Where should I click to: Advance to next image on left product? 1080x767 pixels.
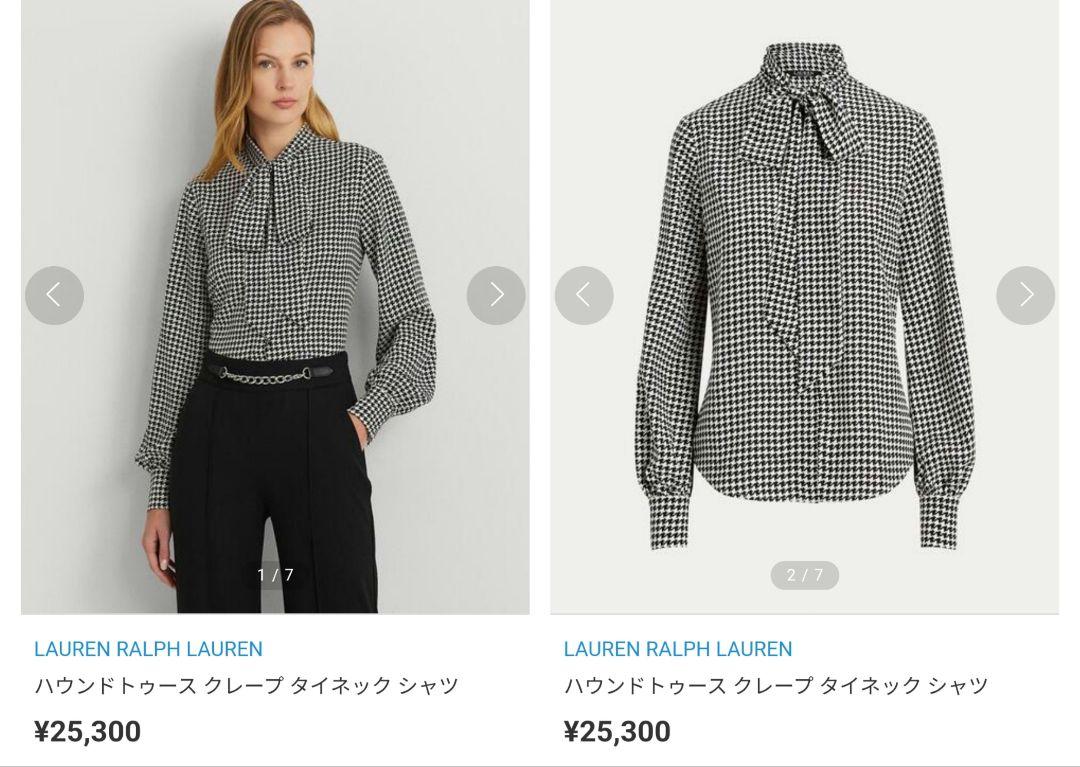(x=496, y=295)
